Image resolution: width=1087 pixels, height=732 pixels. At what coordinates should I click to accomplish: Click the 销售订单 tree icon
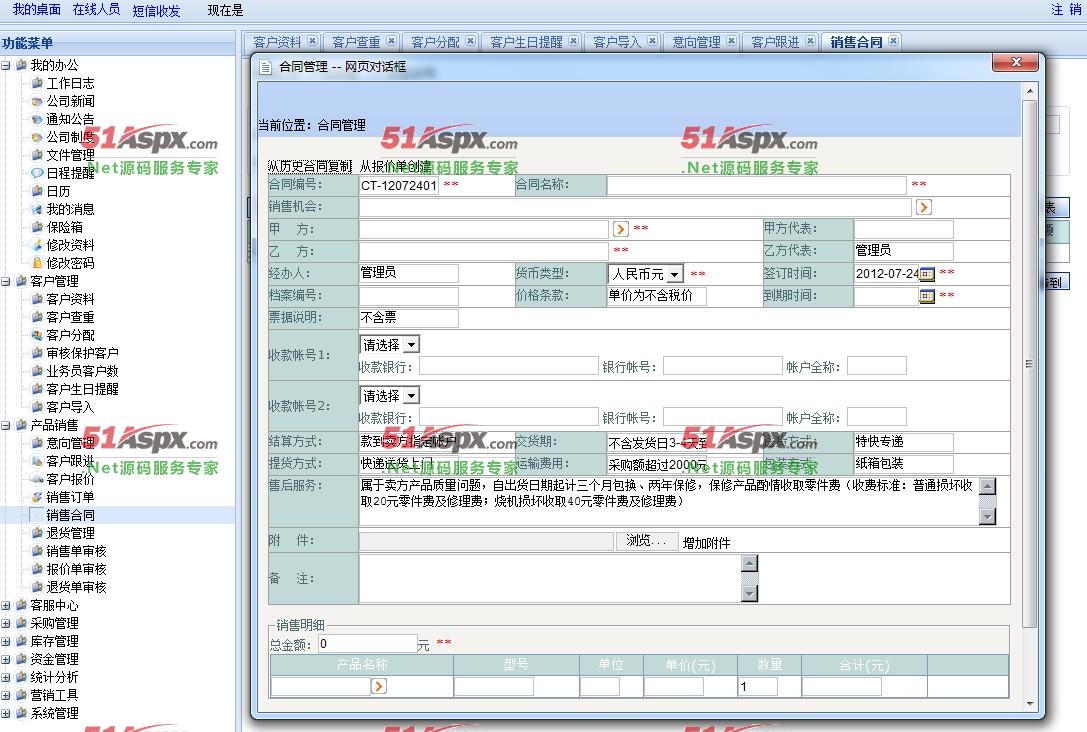[x=37, y=498]
